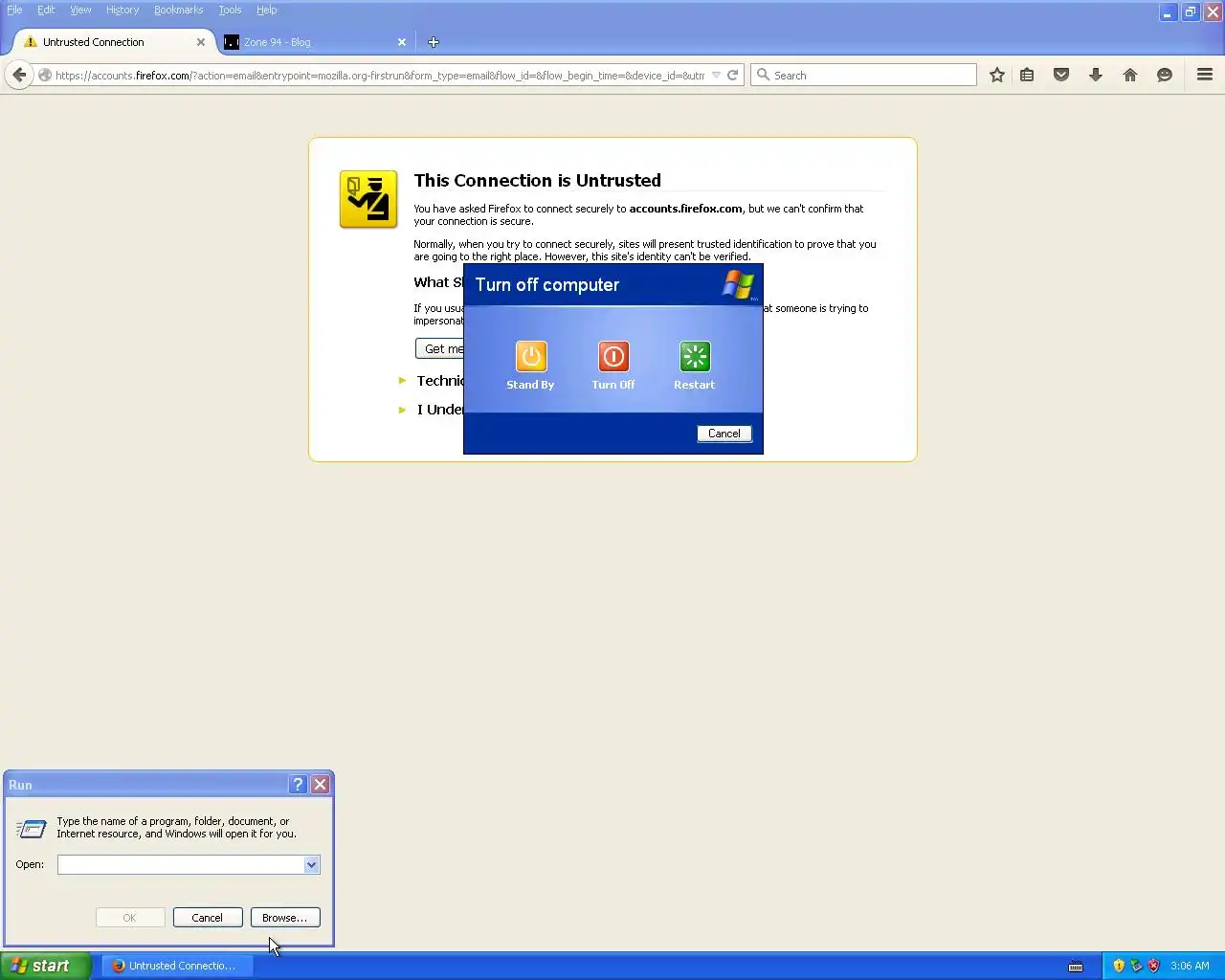Click Cancel in the Run dialog
This screenshot has height=980, width=1225.
click(207, 918)
